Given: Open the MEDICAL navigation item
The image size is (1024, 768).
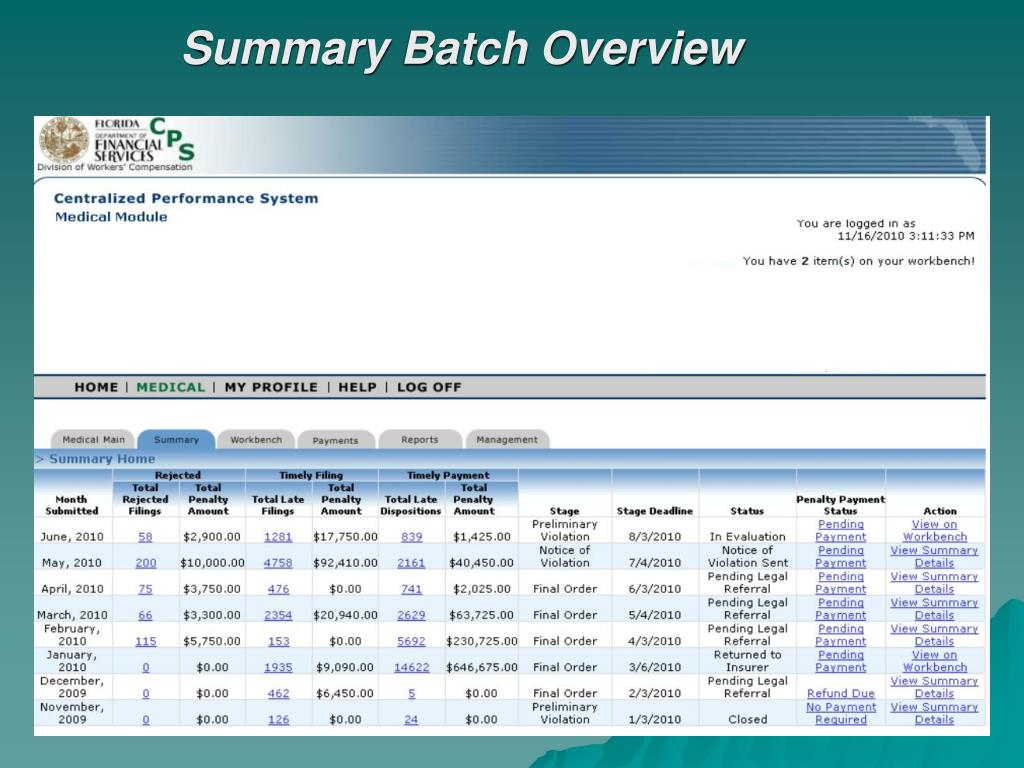Looking at the screenshot, I should (x=170, y=387).
